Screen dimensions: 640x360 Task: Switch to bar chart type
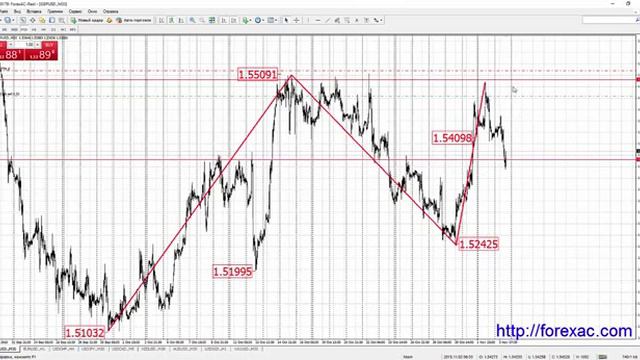click(162, 20)
